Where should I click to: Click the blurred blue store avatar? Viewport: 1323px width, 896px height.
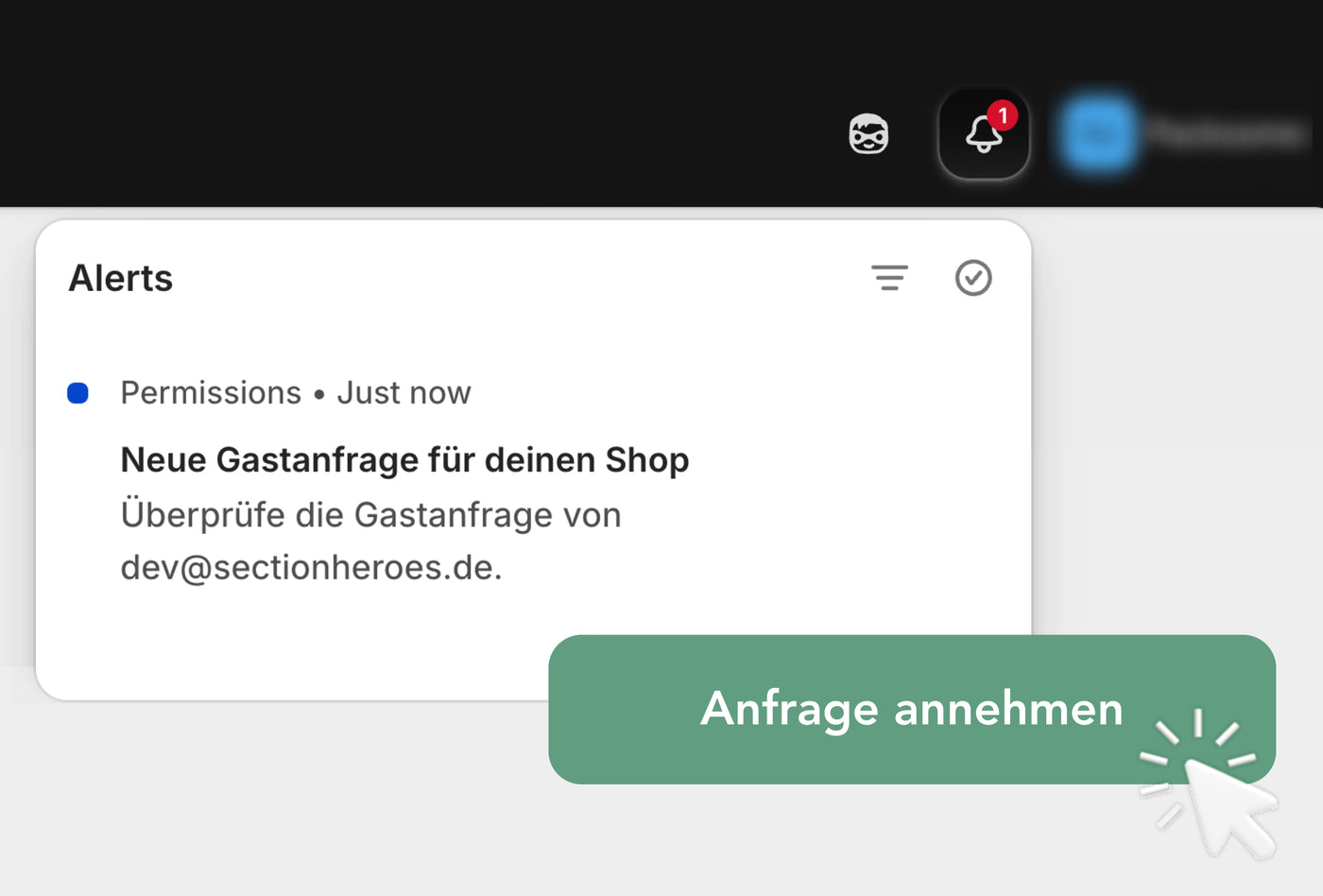tap(1098, 134)
